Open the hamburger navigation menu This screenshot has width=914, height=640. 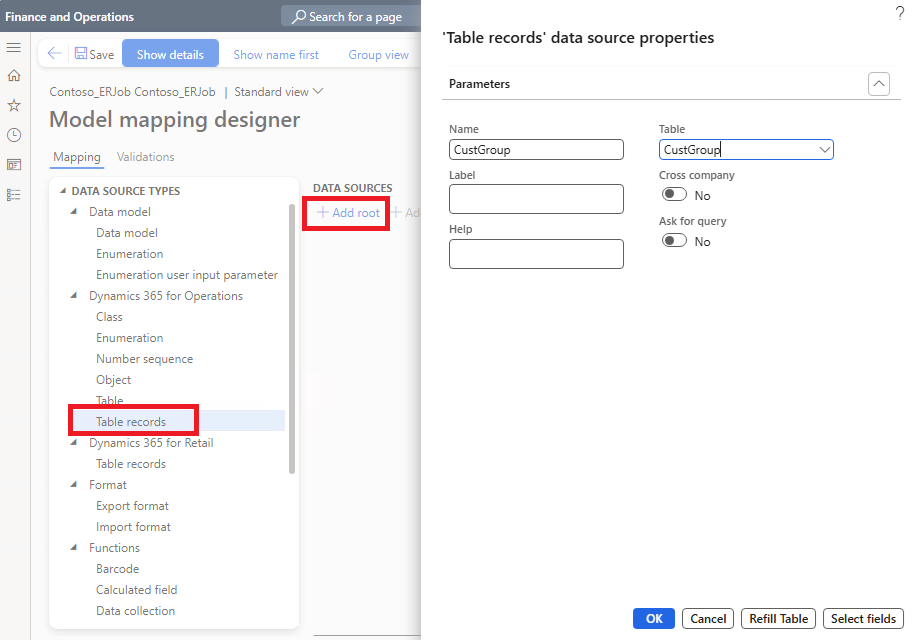(14, 48)
